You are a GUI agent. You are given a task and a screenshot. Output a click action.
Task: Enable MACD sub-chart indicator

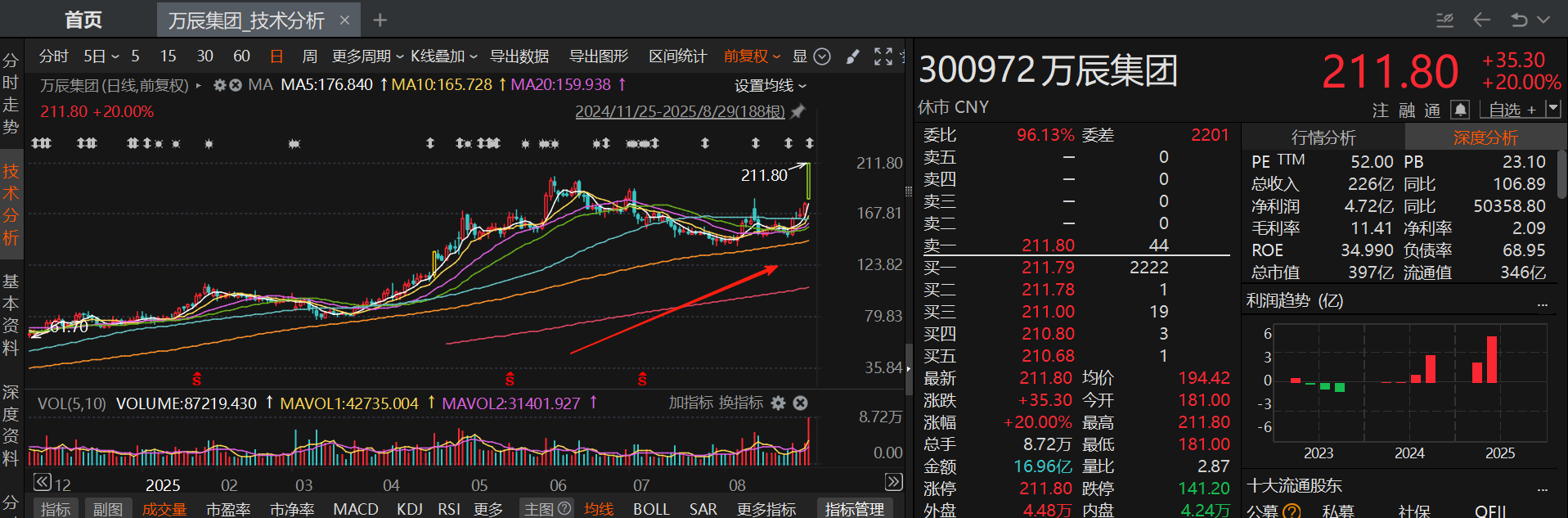[356, 509]
